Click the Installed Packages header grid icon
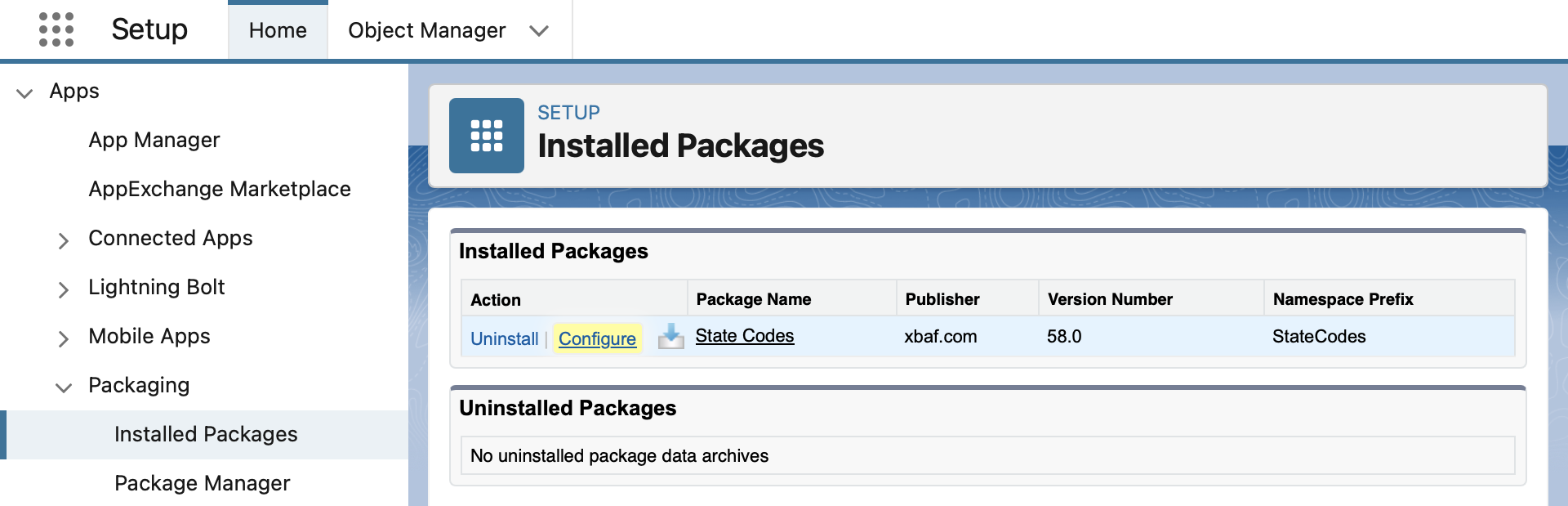This screenshot has width=1568, height=506. (x=487, y=136)
